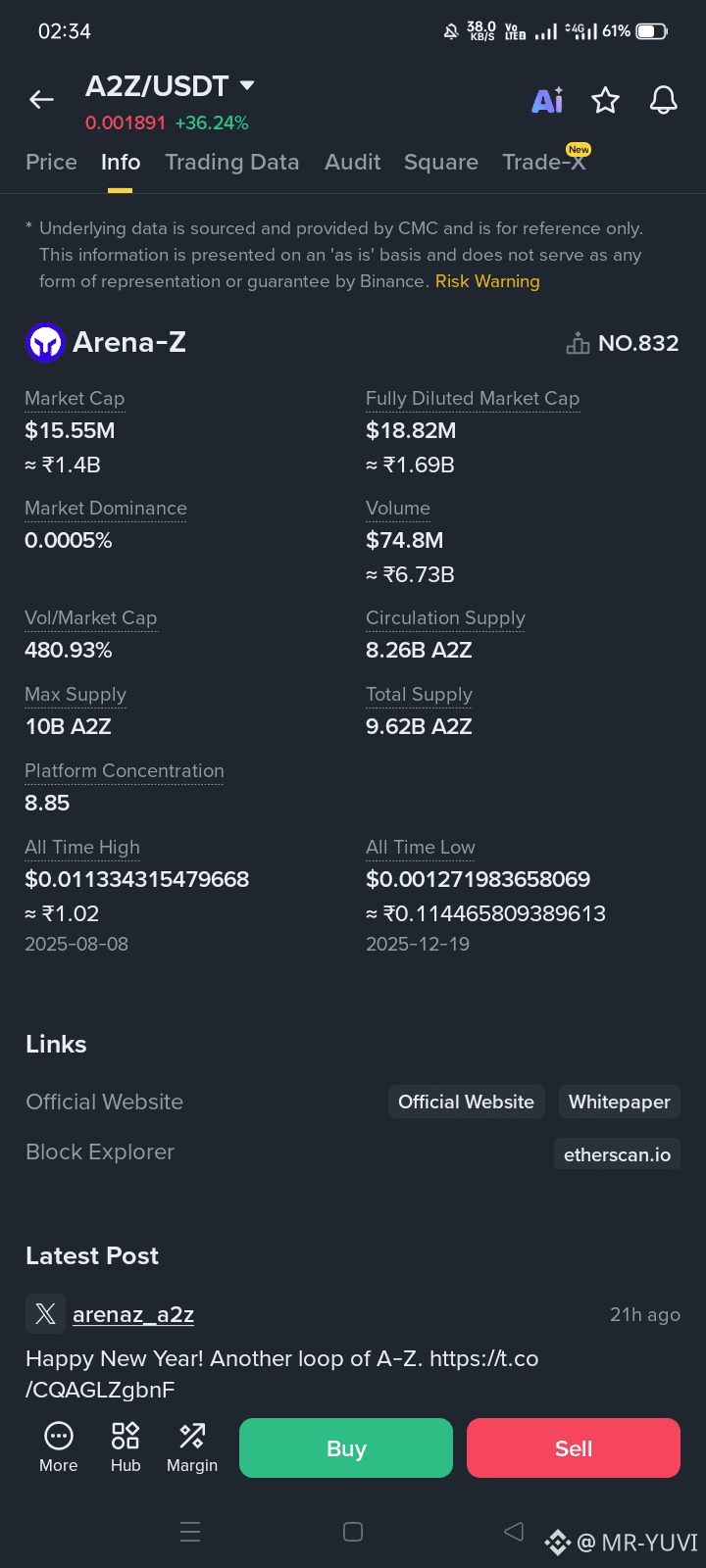Viewport: 706px width, 1568px height.
Task: Open the Risk Warning link
Action: [487, 281]
